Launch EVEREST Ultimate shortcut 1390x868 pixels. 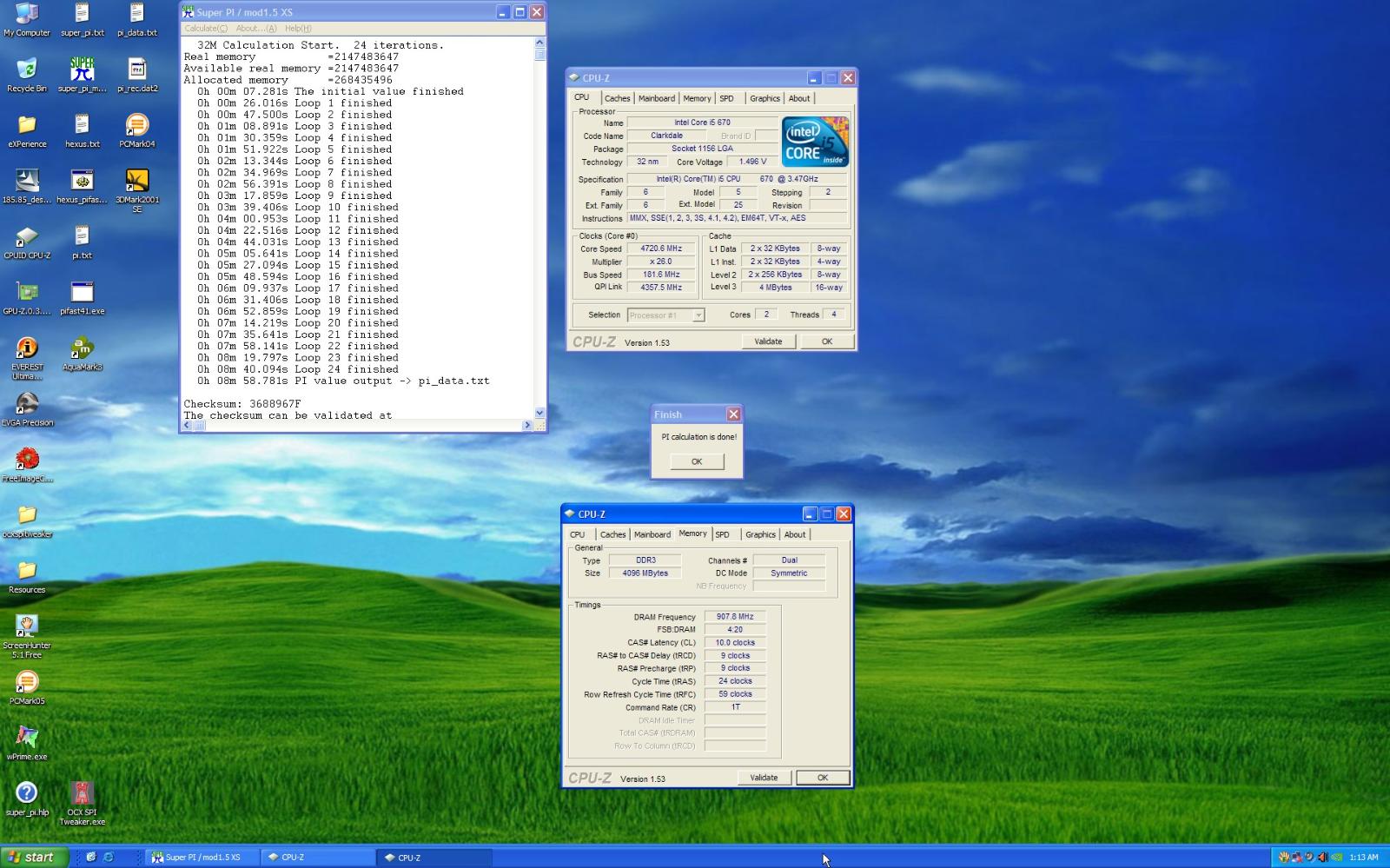[27, 358]
